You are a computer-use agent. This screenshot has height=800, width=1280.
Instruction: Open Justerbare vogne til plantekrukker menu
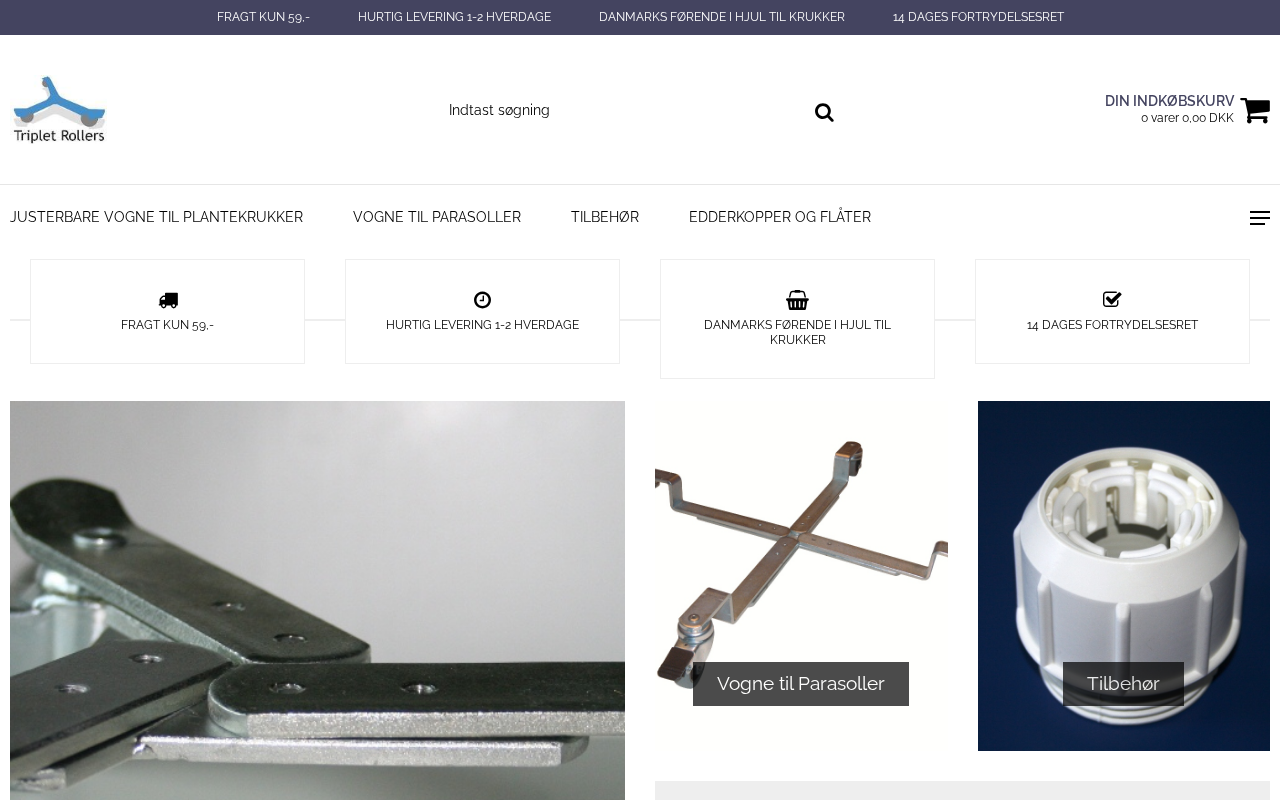(156, 217)
